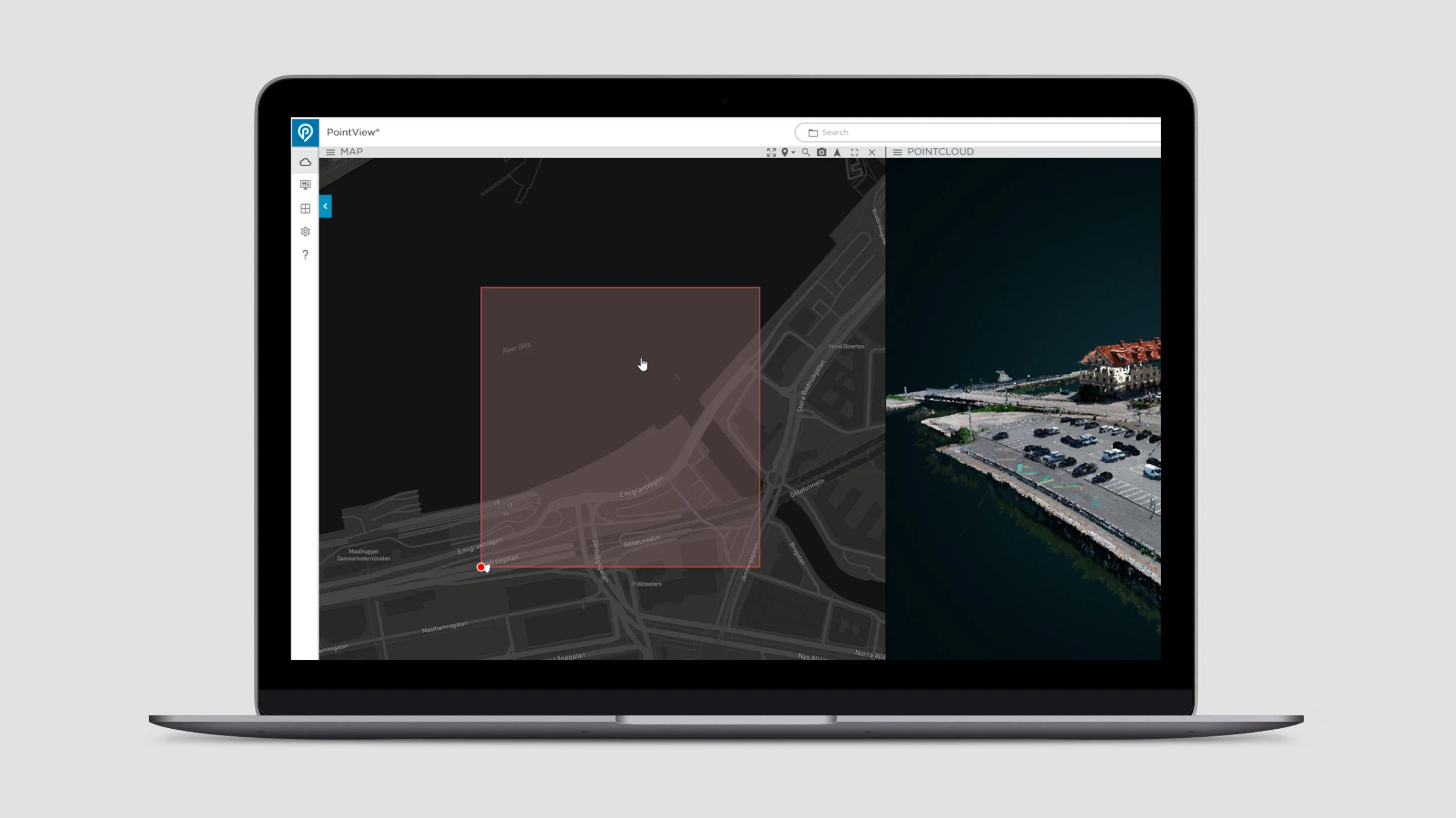1456x818 pixels.
Task: Click the PointView logo icon
Action: (x=305, y=132)
